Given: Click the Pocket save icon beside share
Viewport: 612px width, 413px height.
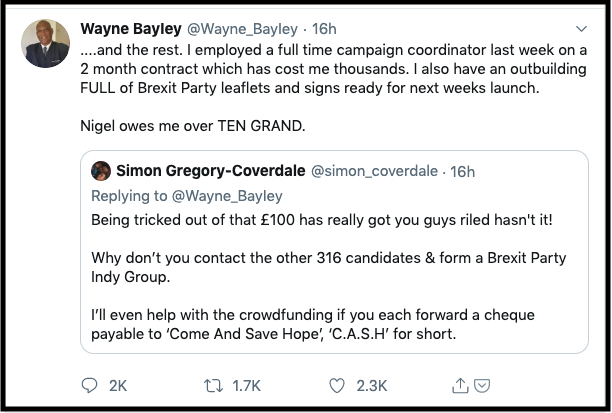Looking at the screenshot, I should 481,384.
